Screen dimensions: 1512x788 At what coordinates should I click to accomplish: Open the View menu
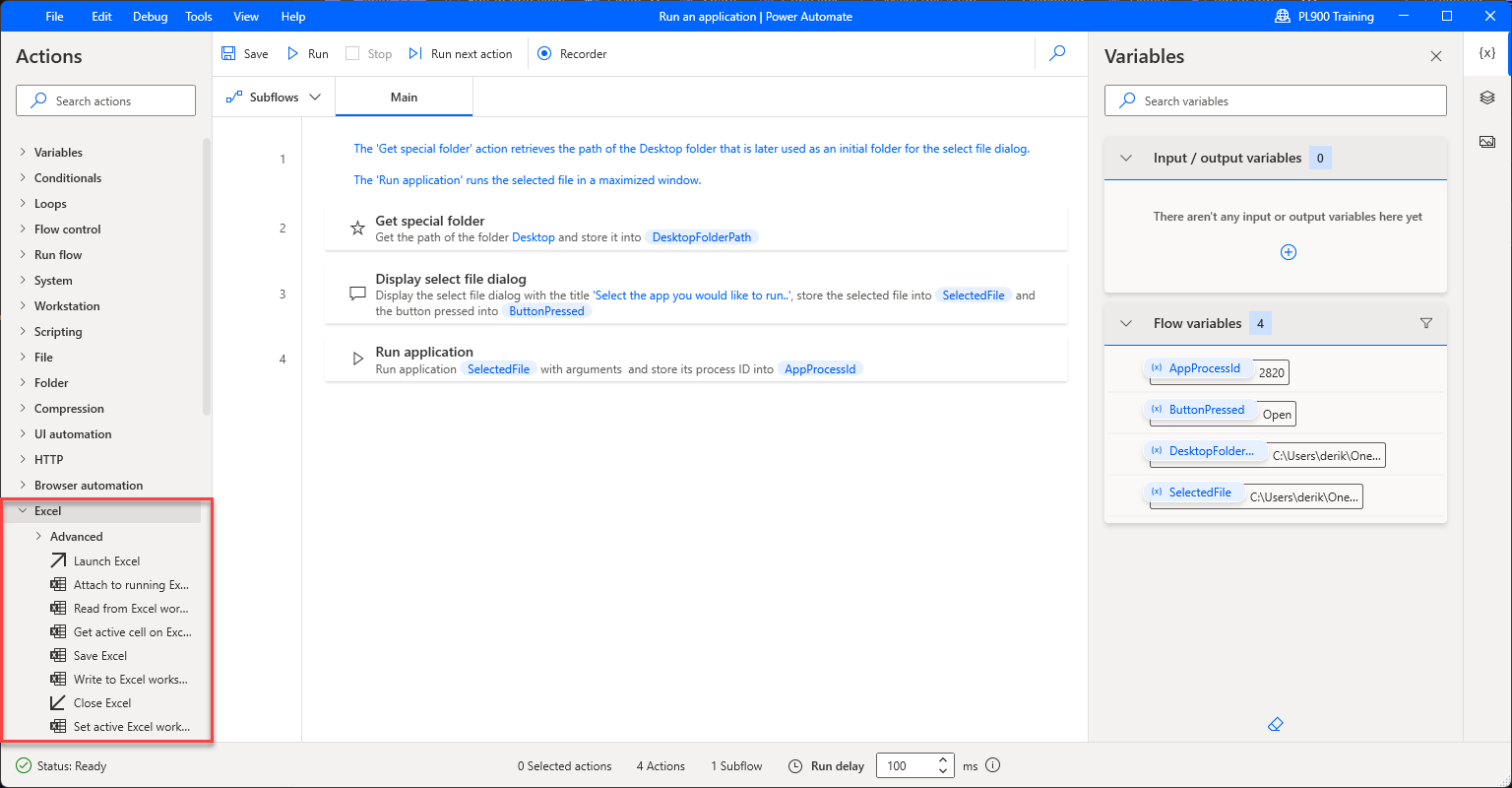point(246,17)
